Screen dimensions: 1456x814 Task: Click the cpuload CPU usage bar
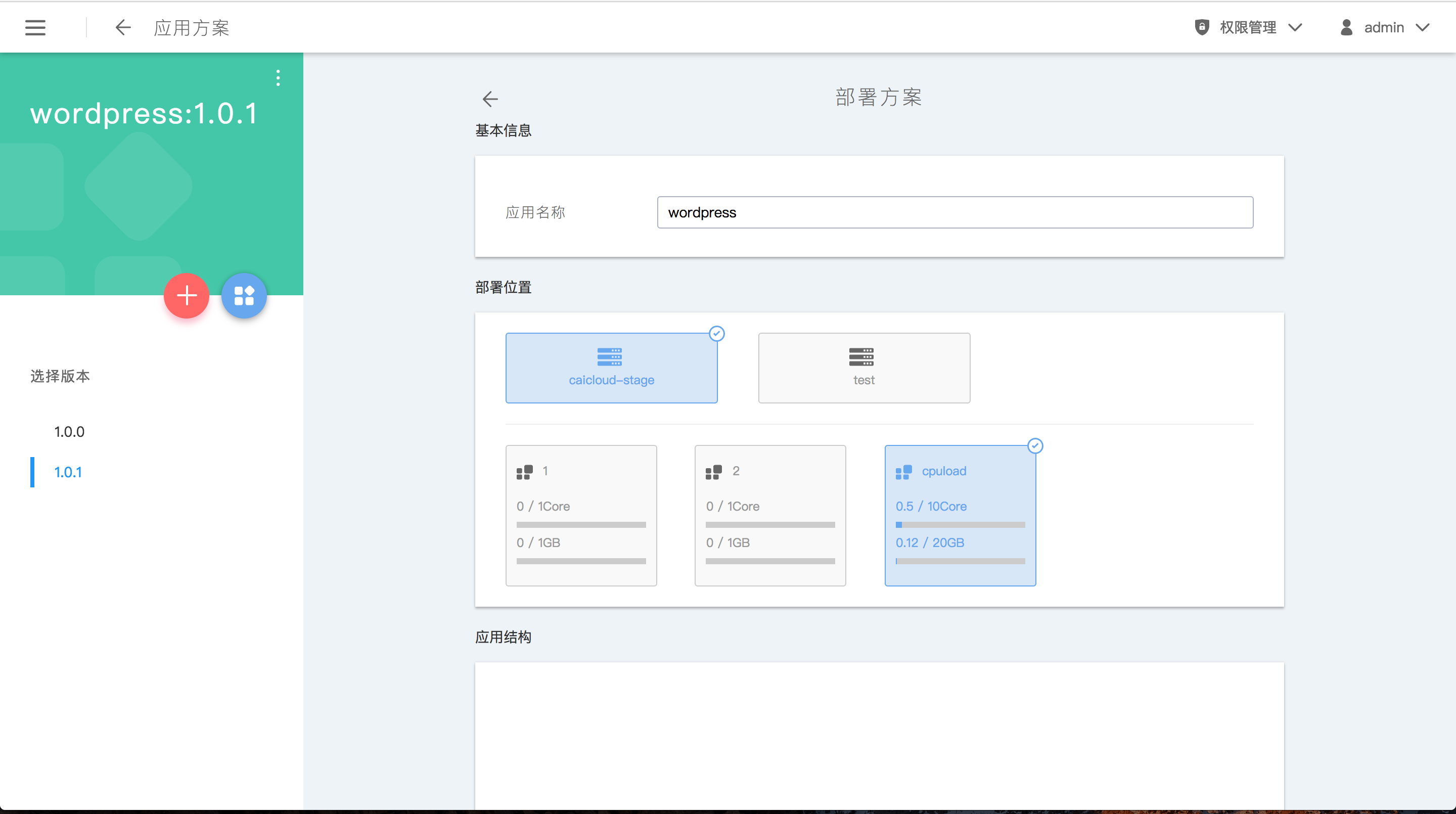[960, 525]
